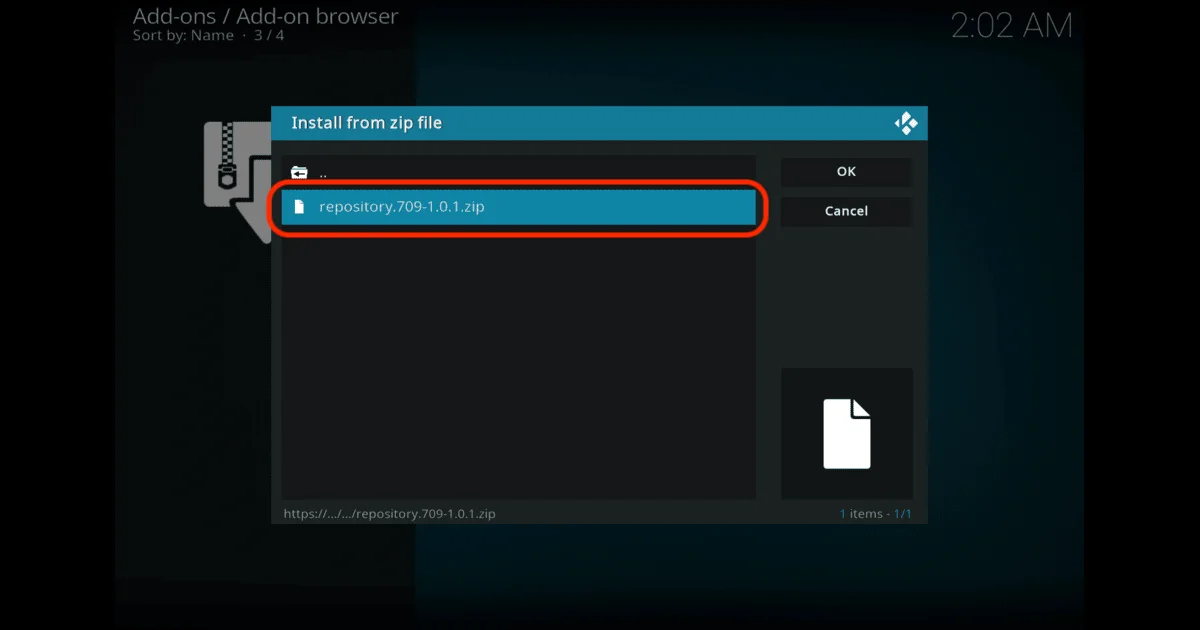Image resolution: width=1200 pixels, height=630 pixels.
Task: Click the Kodi logo icon on dialog header
Action: coord(906,122)
